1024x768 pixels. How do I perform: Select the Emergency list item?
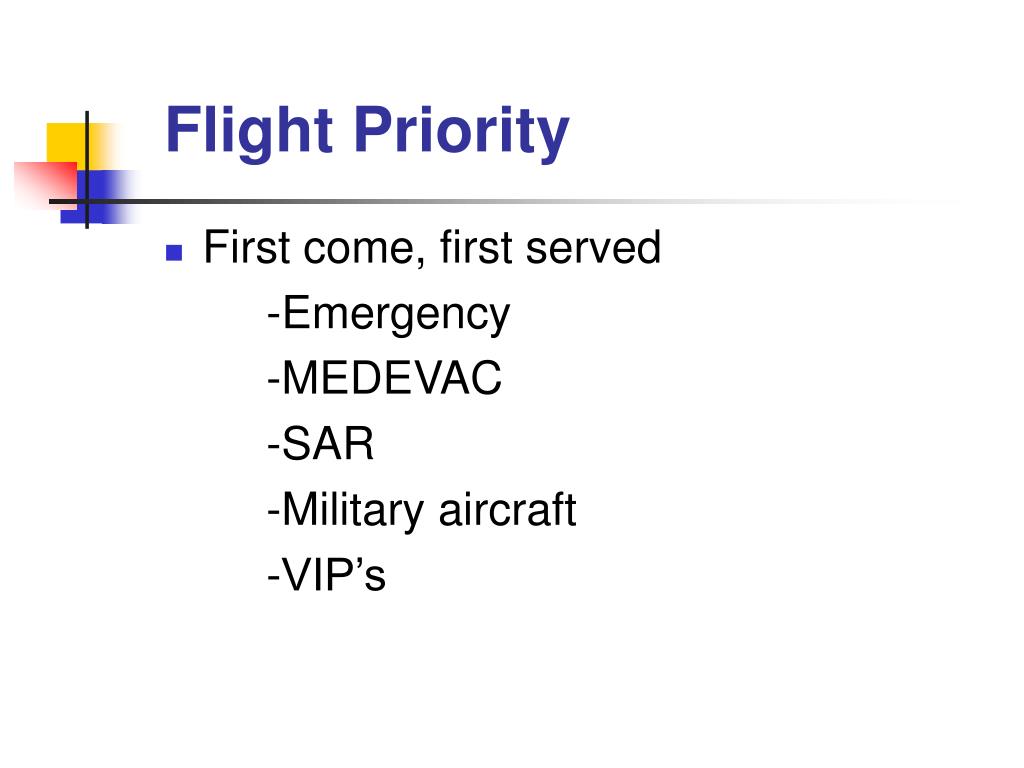coord(389,314)
